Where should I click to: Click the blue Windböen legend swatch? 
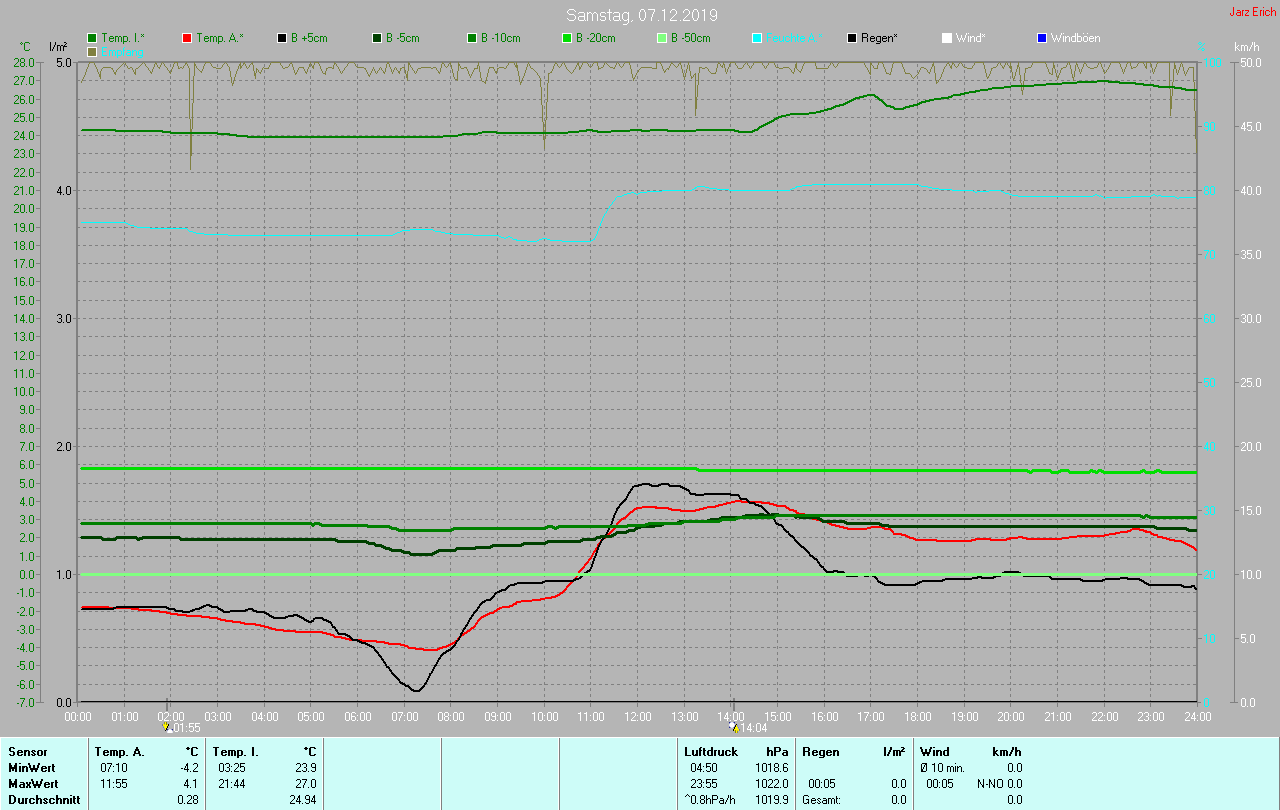1042,38
